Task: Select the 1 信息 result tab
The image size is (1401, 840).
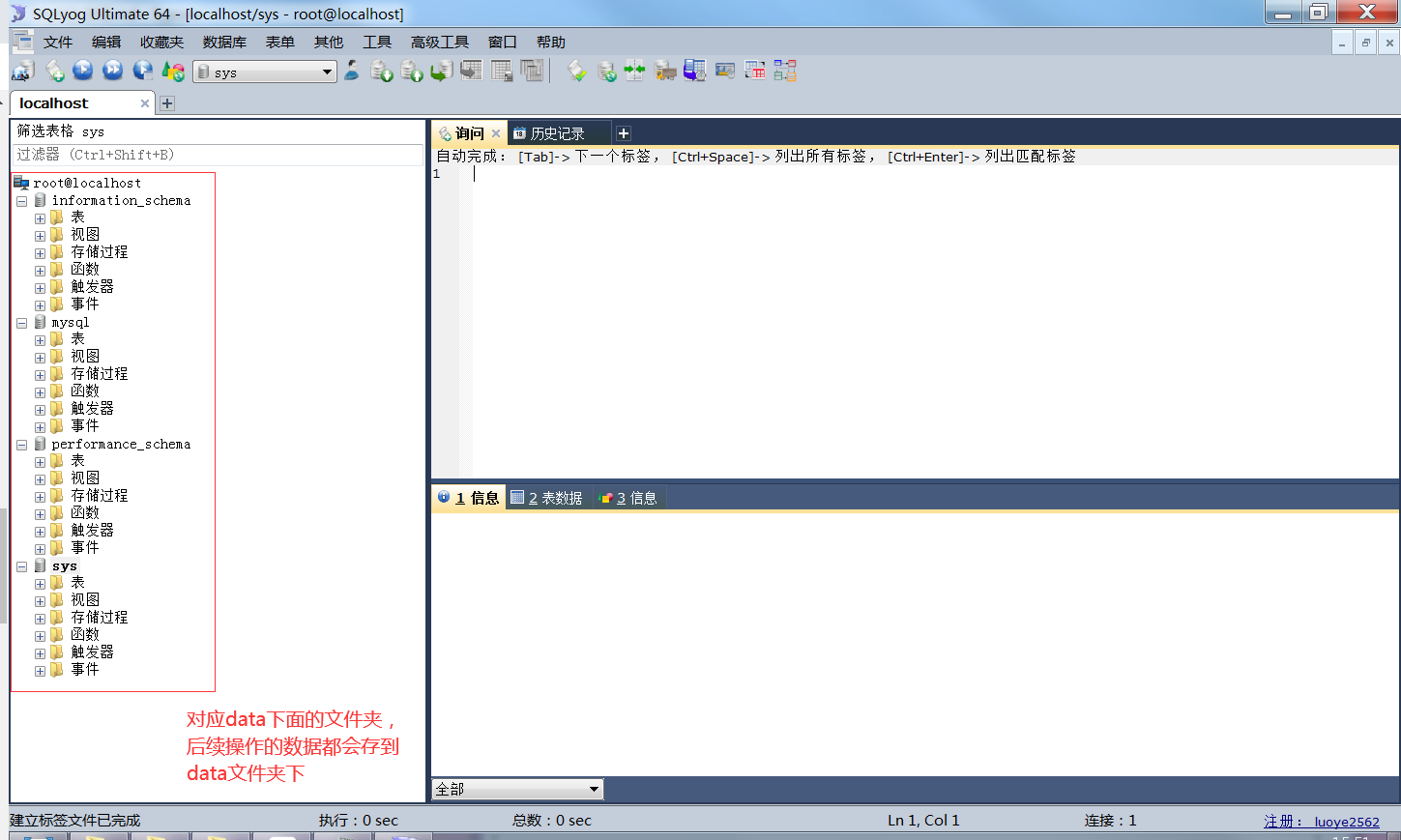Action: pyautogui.click(x=469, y=498)
